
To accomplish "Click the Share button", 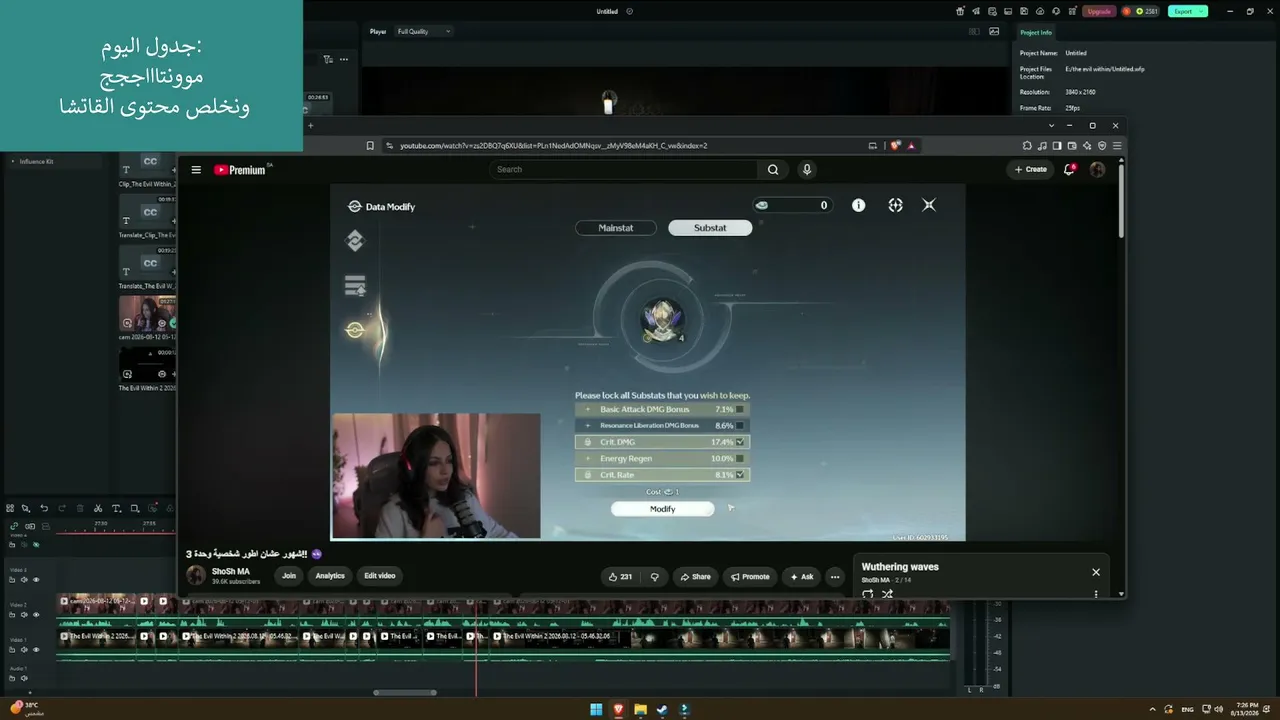I will coord(695,576).
